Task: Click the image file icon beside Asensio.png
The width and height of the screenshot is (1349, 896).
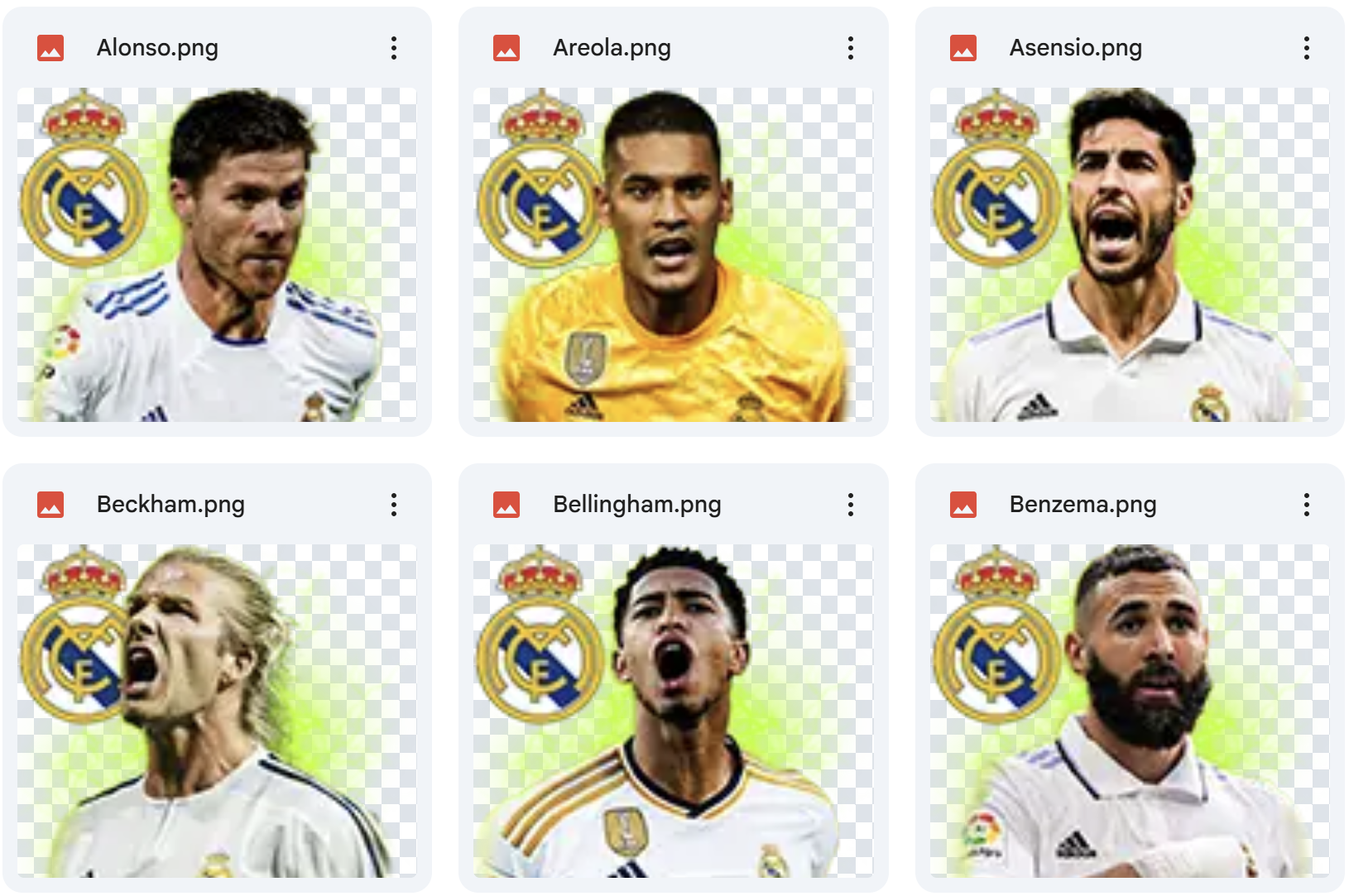Action: (963, 48)
